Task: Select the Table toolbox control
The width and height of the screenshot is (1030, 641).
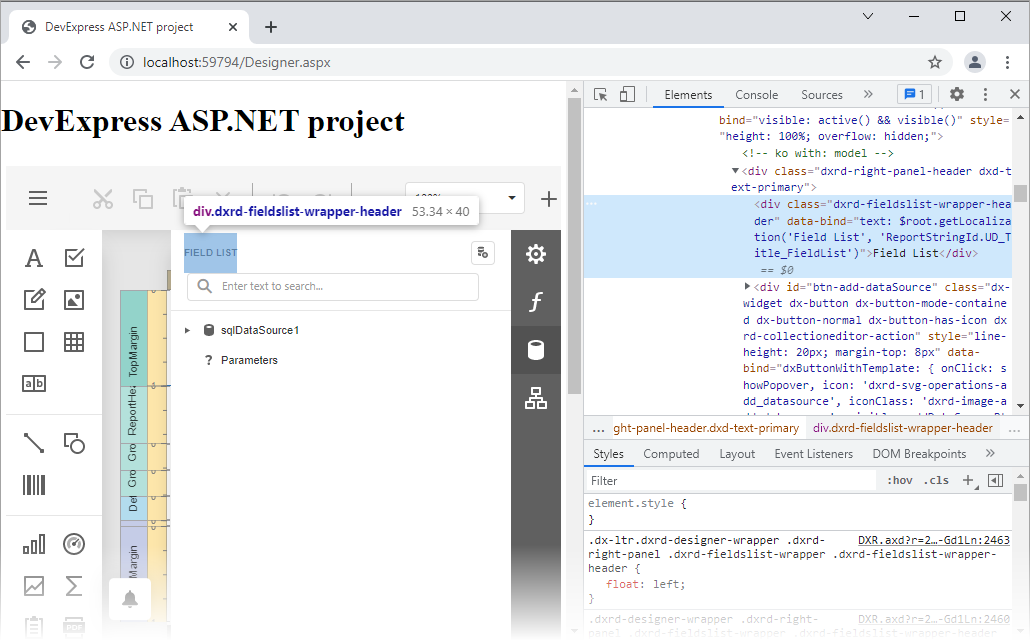Action: (74, 342)
